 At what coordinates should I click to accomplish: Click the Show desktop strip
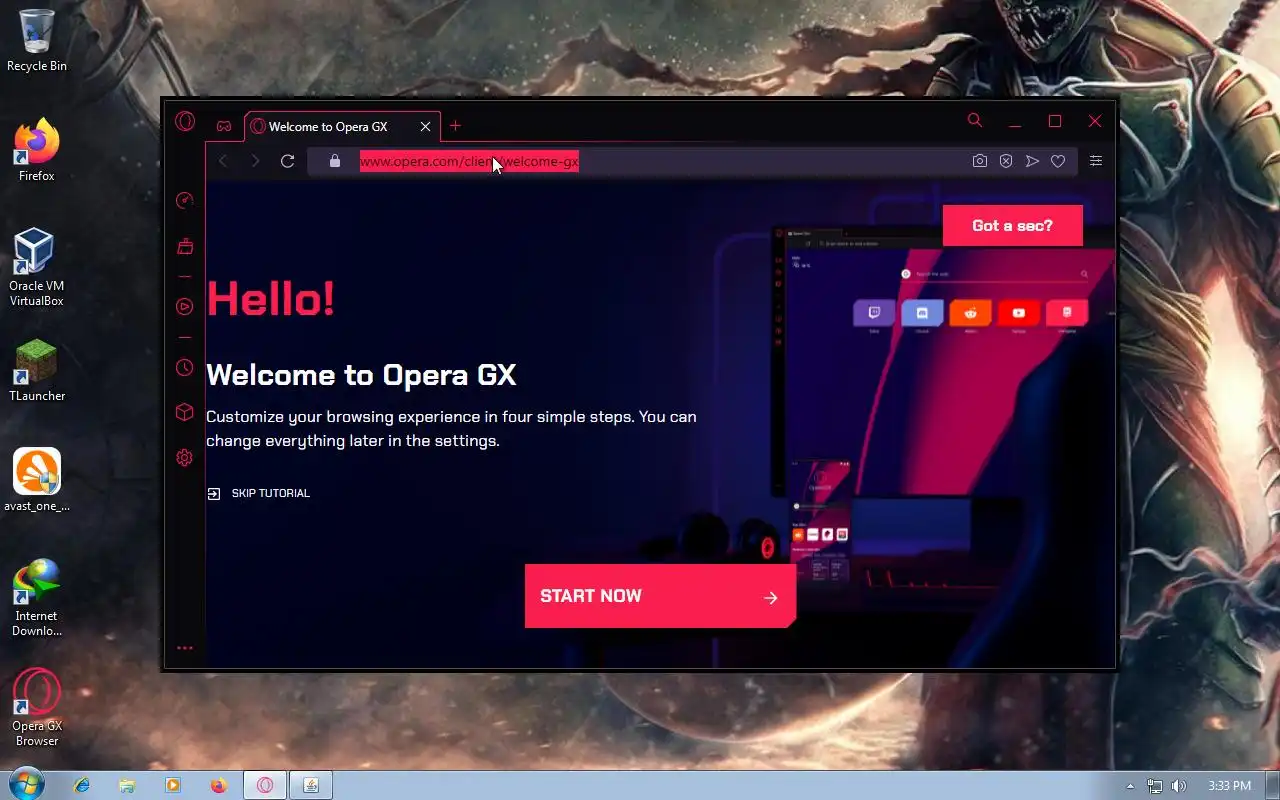pyautogui.click(x=1272, y=786)
